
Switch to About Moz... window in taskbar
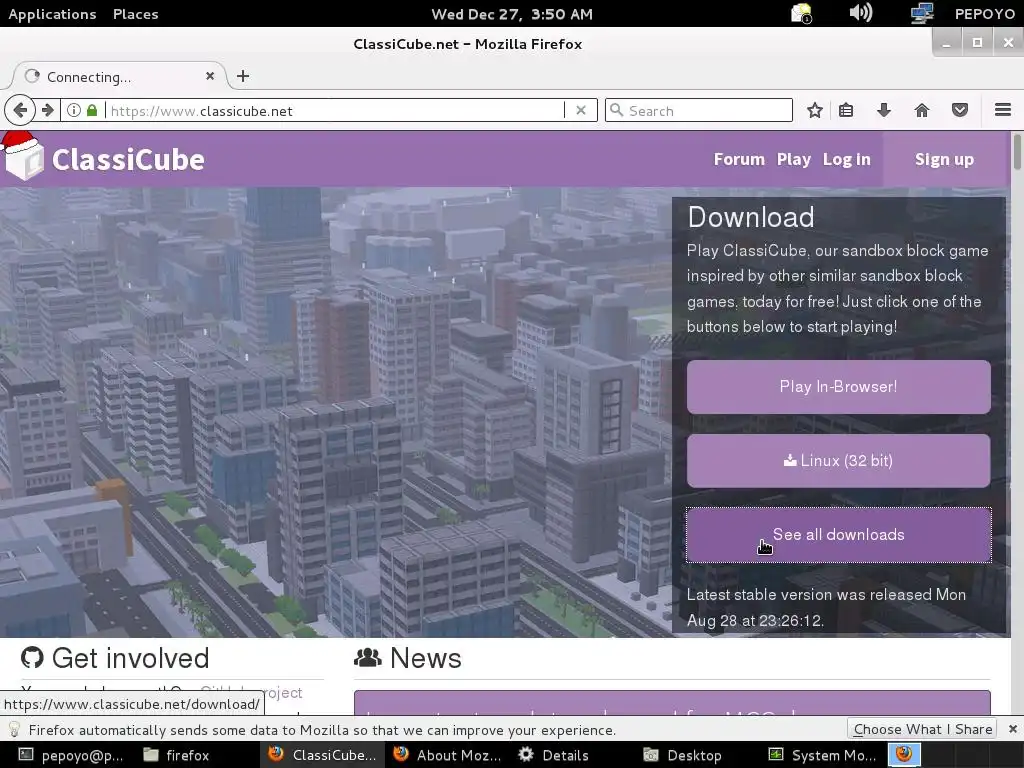pyautogui.click(x=447, y=755)
